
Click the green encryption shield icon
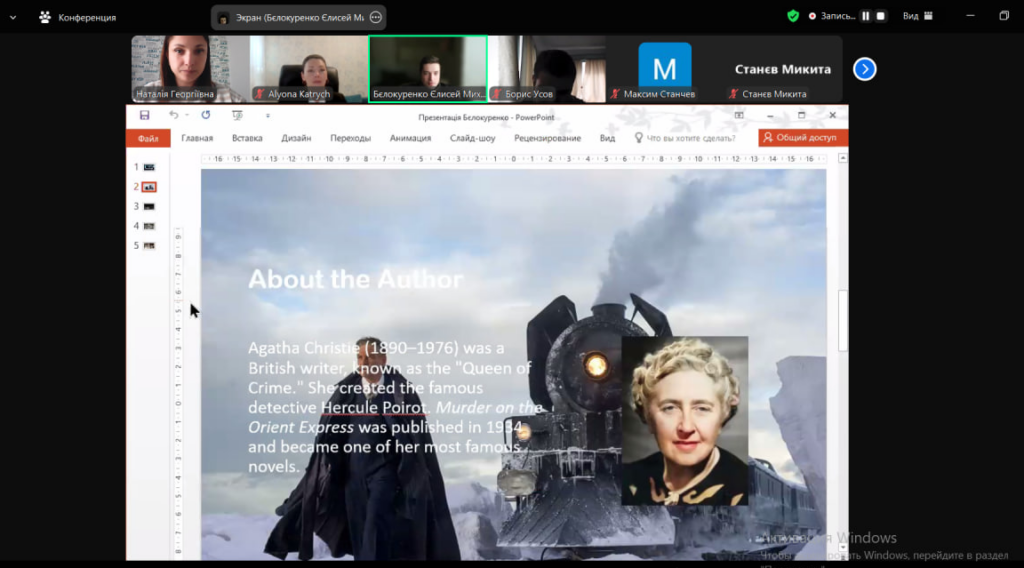coord(793,16)
